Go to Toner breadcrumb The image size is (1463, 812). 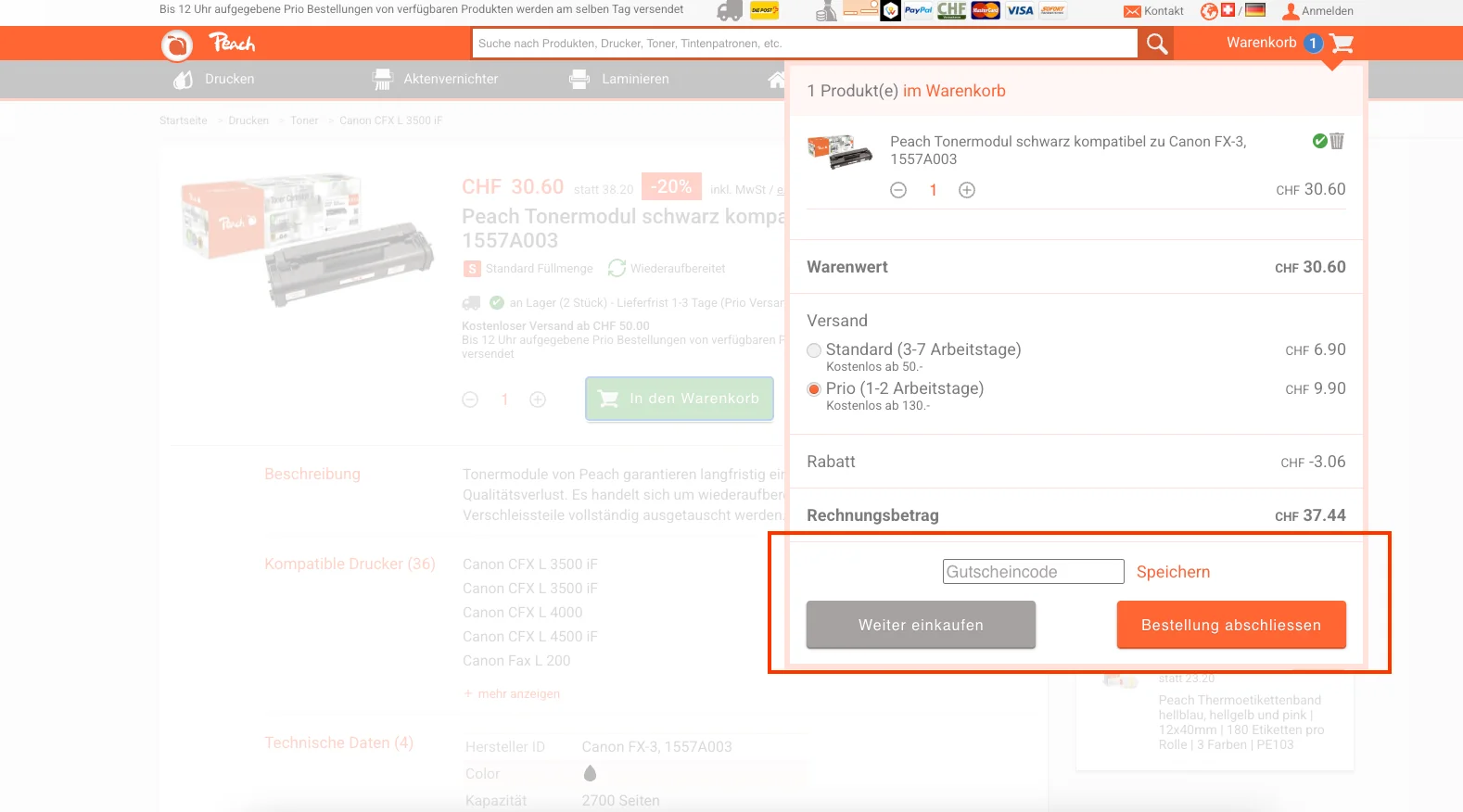coord(304,121)
